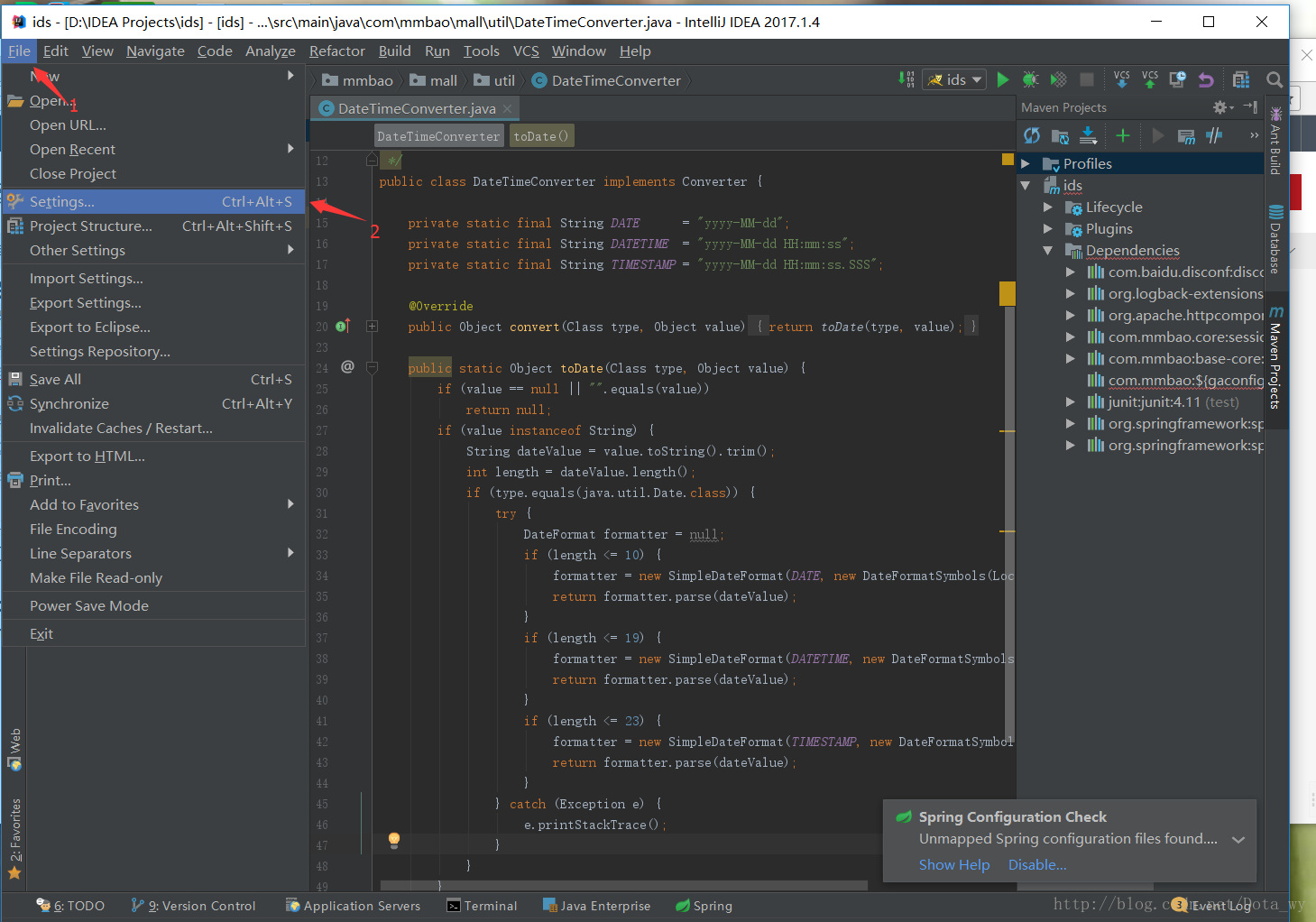Image resolution: width=1316 pixels, height=922 pixels.
Task: Click the Maven Projects side tab
Action: coord(1275,357)
